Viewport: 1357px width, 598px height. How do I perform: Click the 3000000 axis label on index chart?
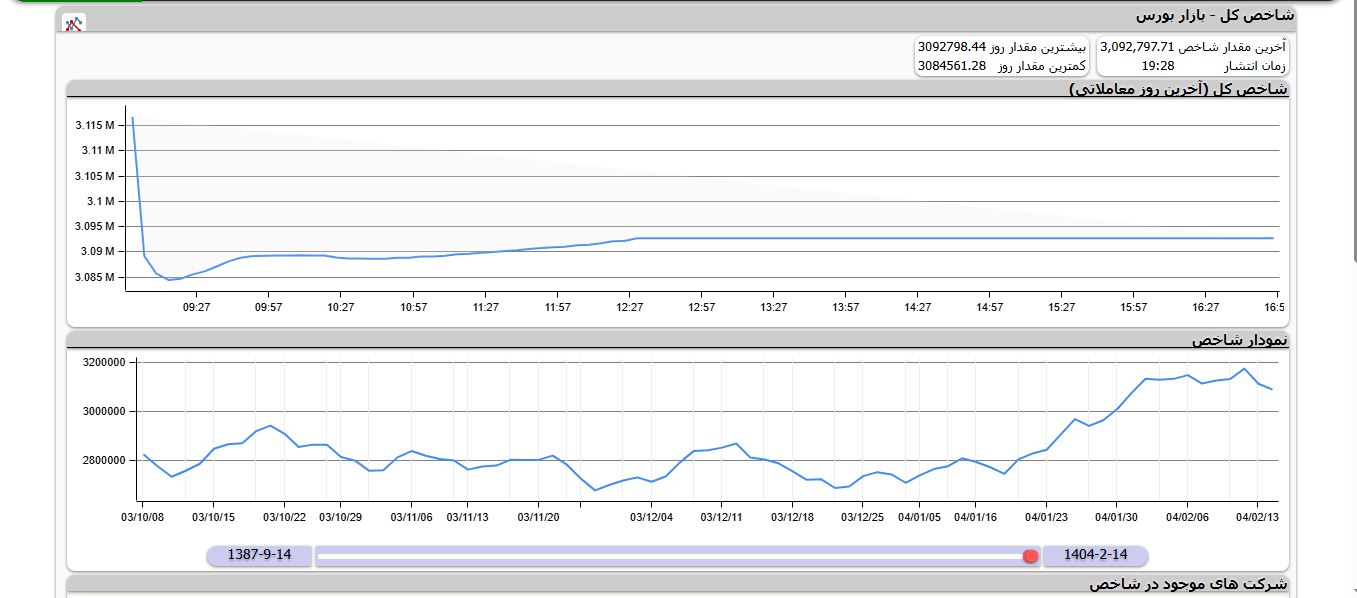[x=104, y=411]
